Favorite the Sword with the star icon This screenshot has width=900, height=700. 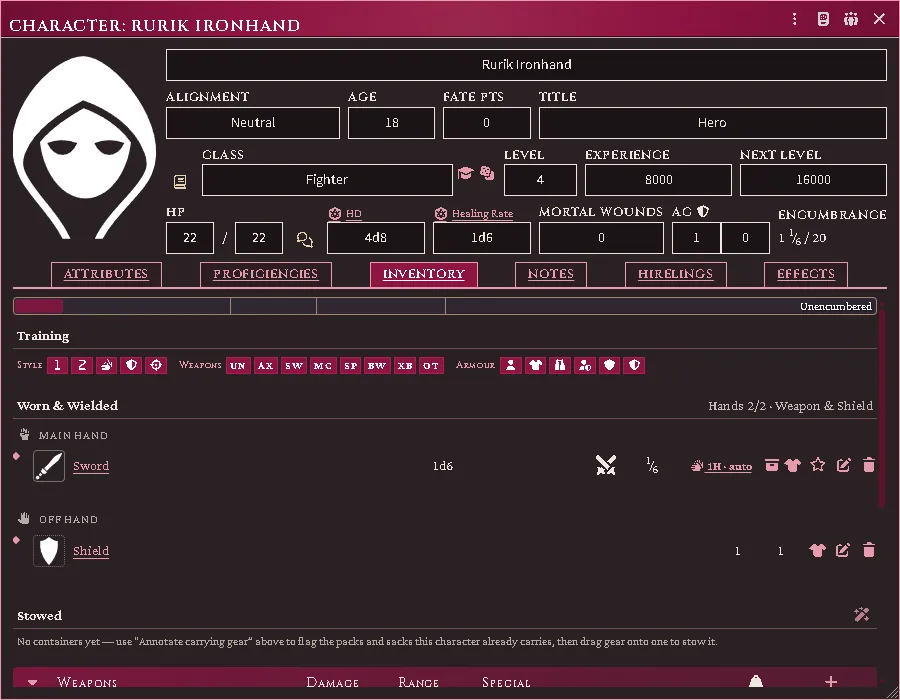click(x=818, y=465)
